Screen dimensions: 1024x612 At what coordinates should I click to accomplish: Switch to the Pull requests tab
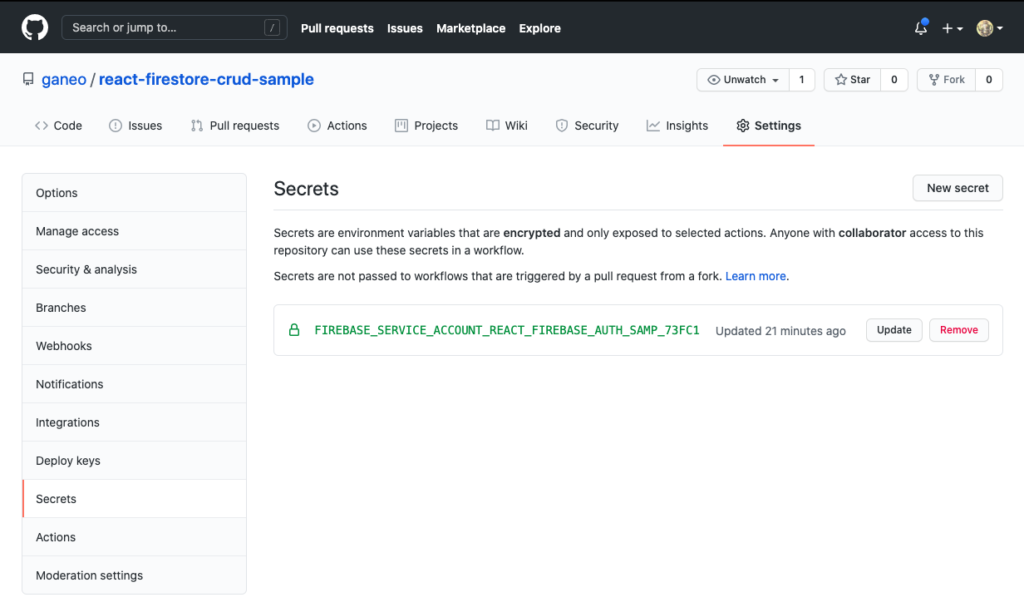[x=234, y=125]
